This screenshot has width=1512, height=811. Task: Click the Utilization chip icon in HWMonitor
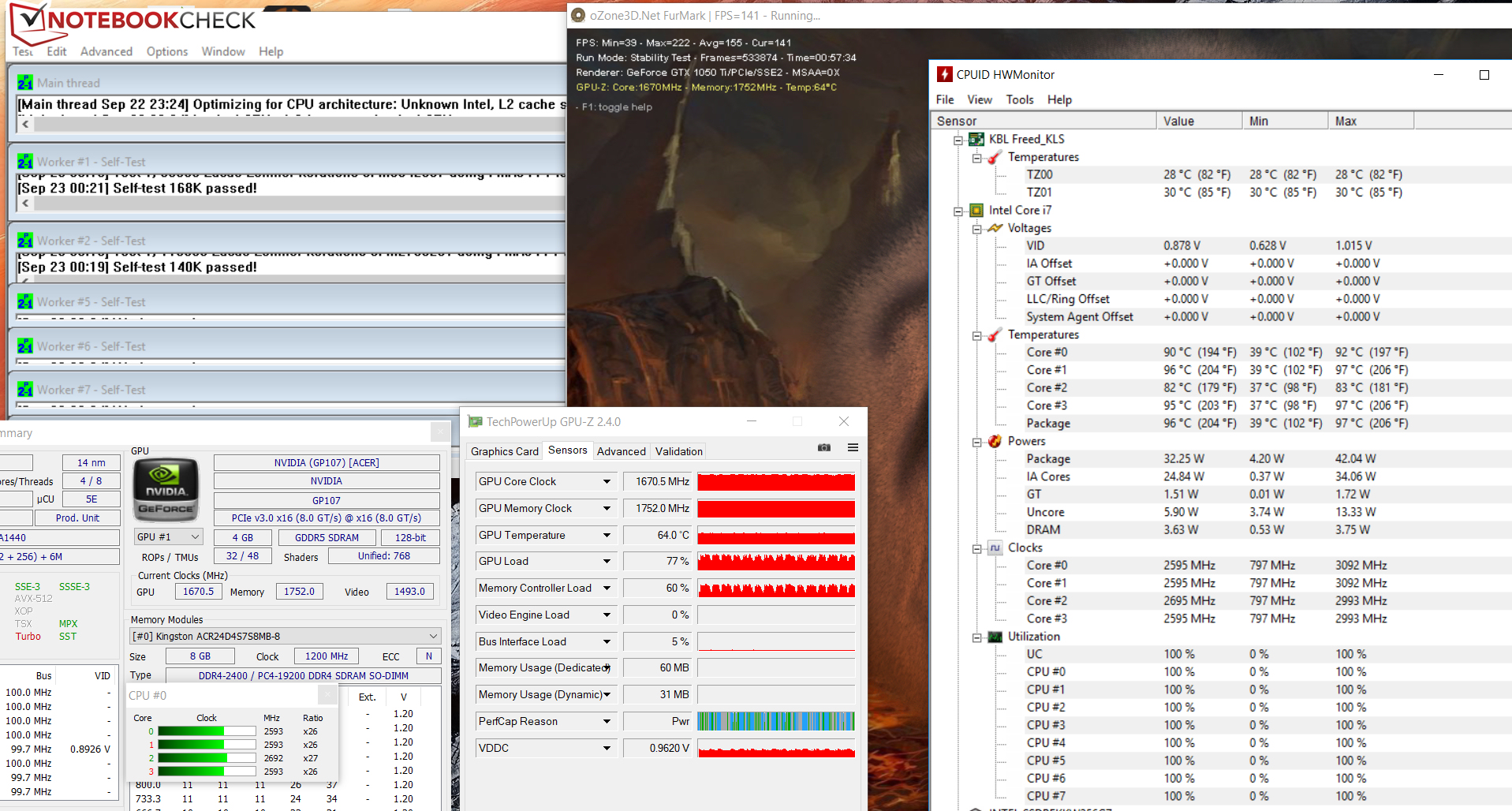pos(995,637)
